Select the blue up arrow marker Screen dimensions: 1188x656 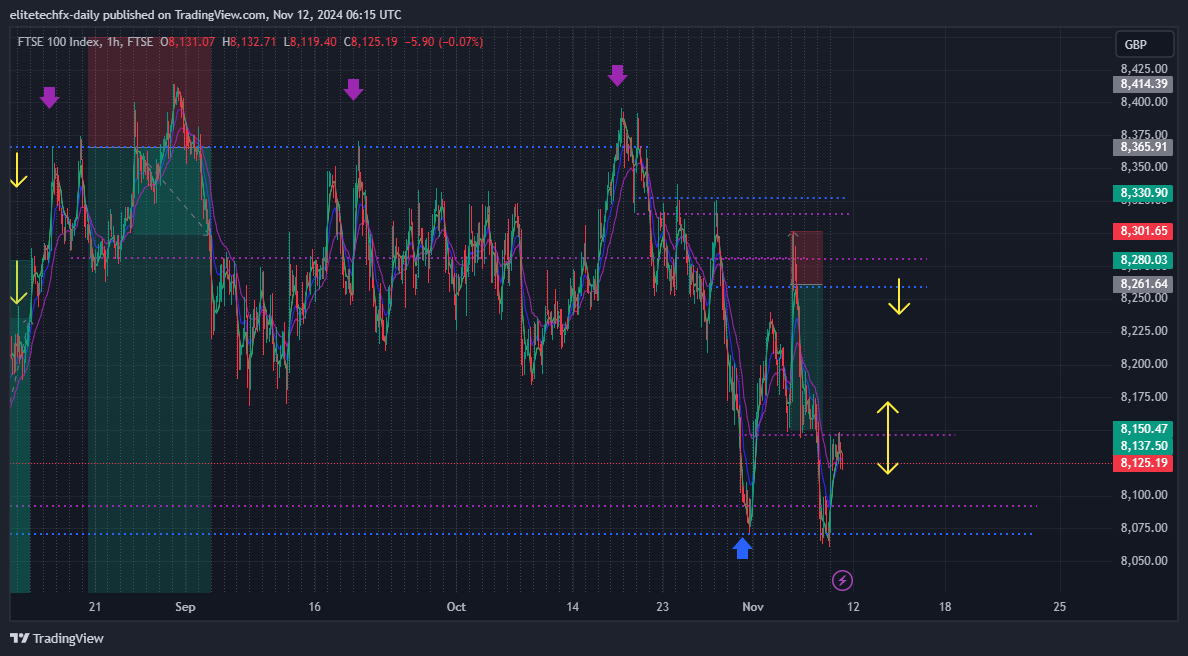tap(742, 548)
